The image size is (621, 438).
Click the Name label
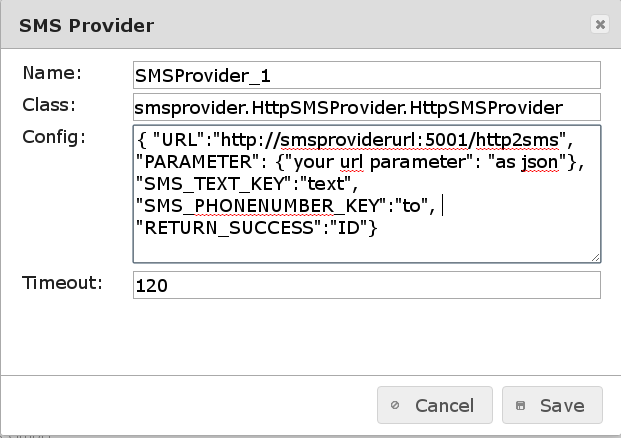coord(51,72)
